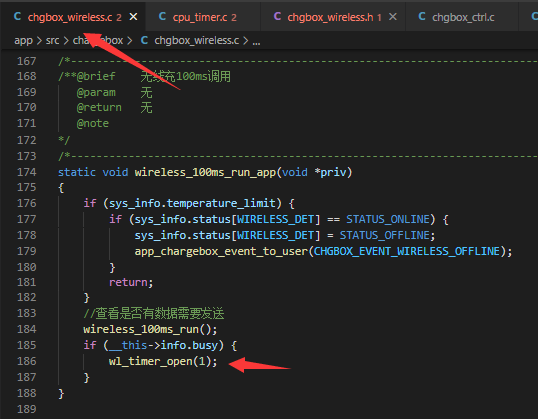Open the cpu_timer.c tab

click(x=204, y=17)
